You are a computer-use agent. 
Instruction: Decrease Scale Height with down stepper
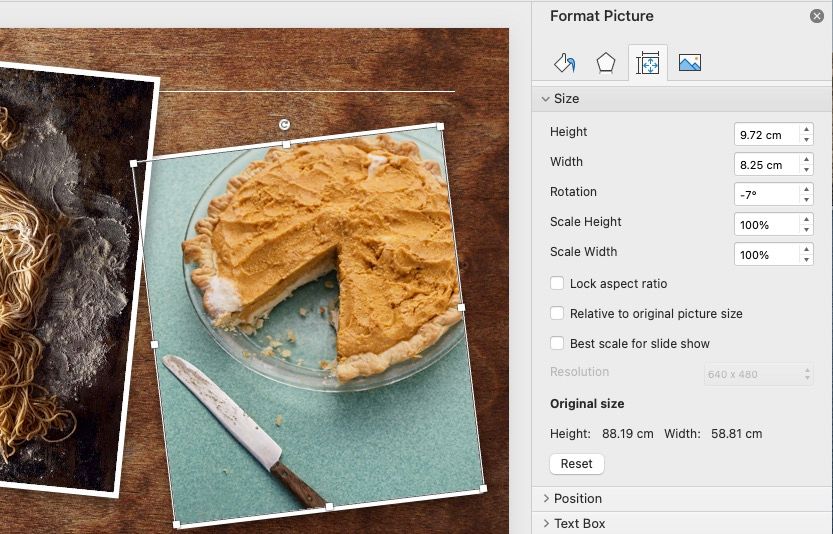point(806,230)
